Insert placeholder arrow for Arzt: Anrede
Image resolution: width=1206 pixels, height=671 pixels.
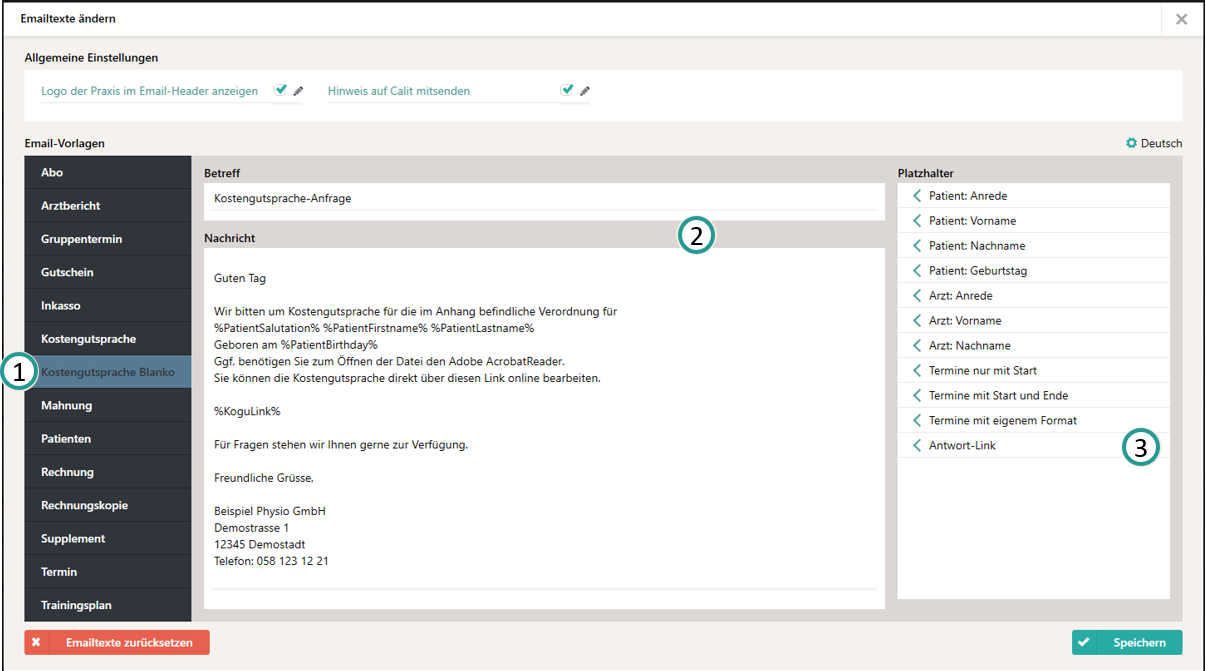click(x=917, y=296)
